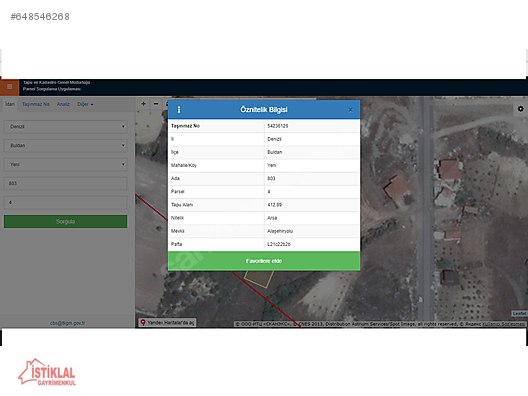Screen dimensions: 528x396
Task: Open the cbs@tkgm.gov.tr email link
Action: tap(67, 323)
